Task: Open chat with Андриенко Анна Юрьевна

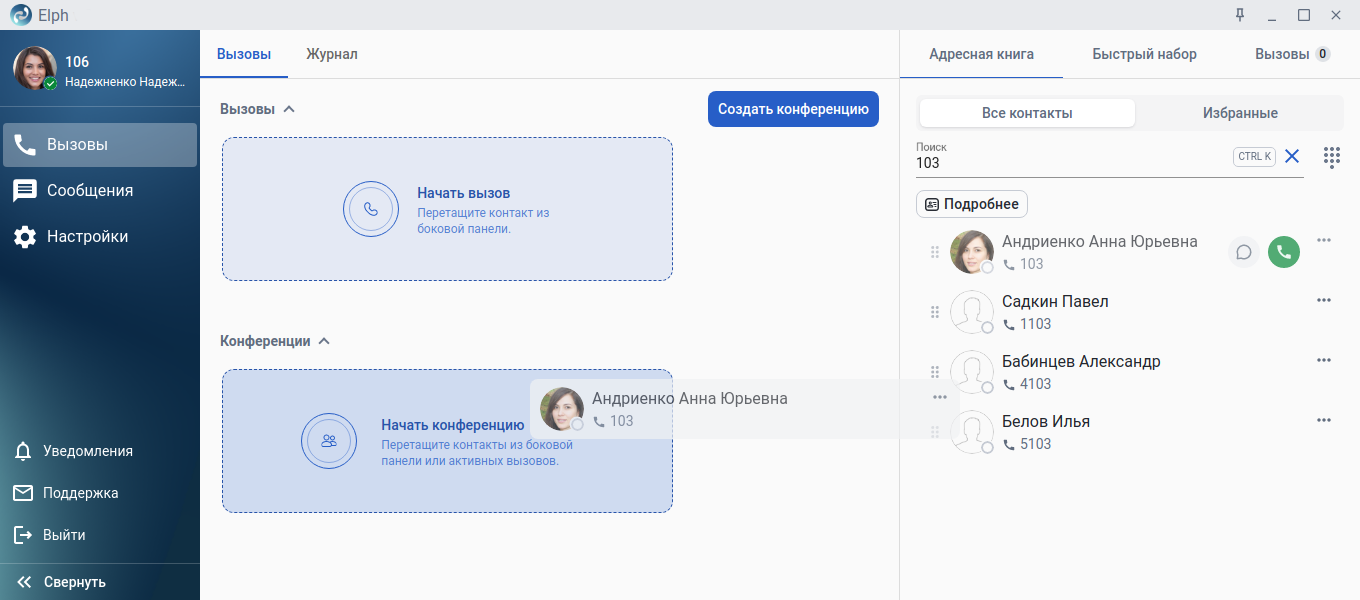Action: click(1243, 252)
